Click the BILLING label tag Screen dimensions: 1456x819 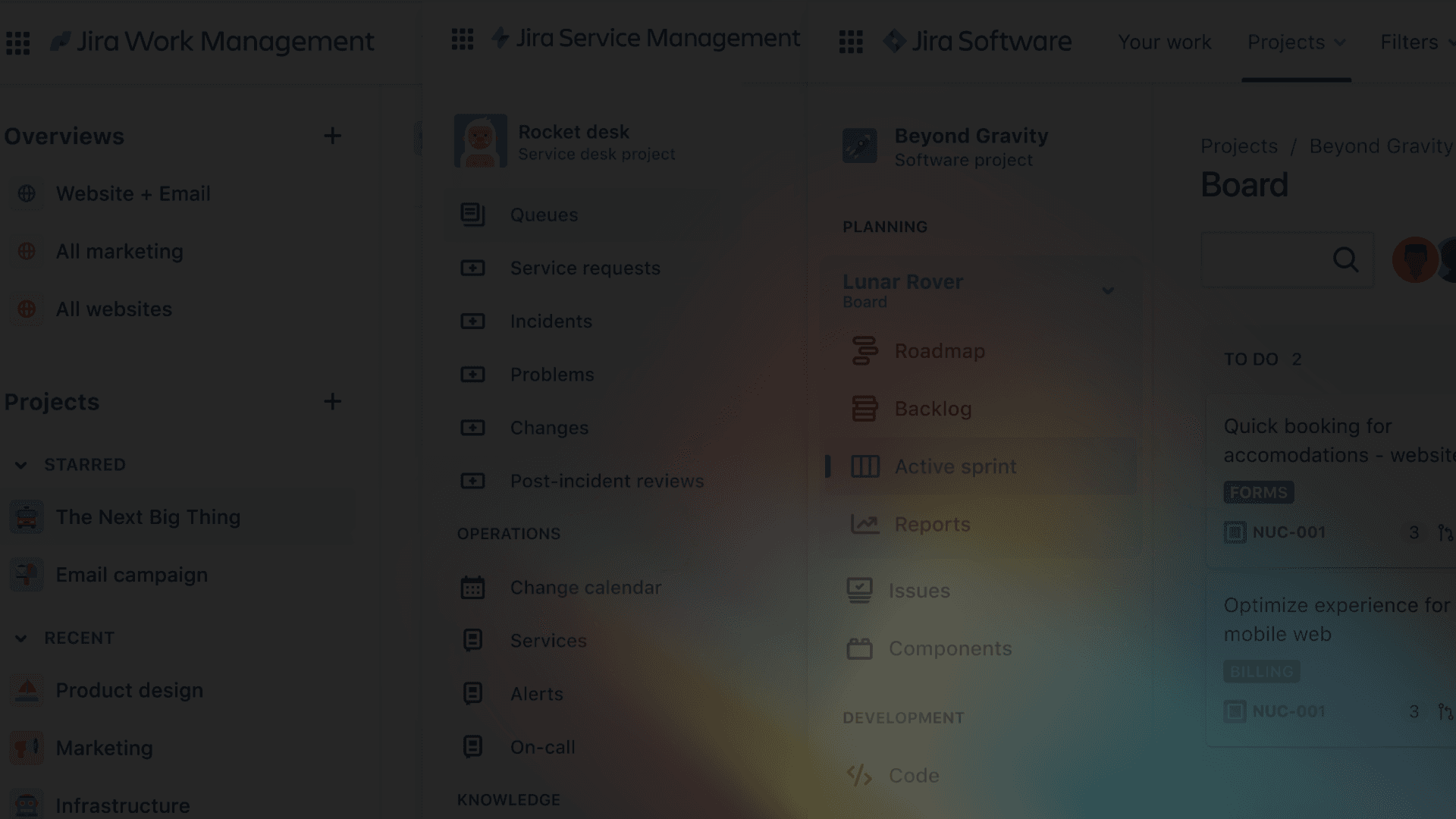1262,672
